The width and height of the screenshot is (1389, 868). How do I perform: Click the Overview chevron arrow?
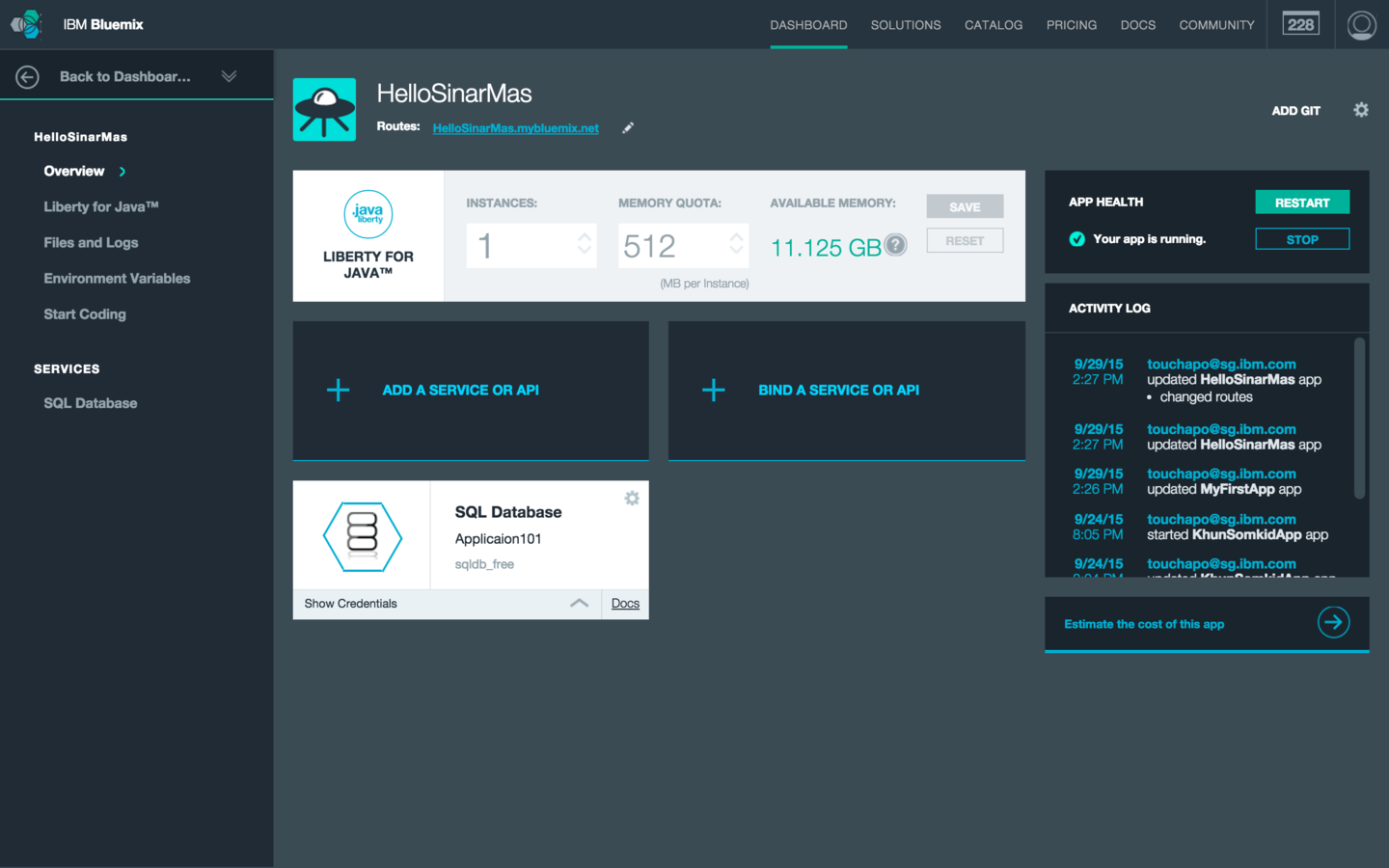click(123, 172)
